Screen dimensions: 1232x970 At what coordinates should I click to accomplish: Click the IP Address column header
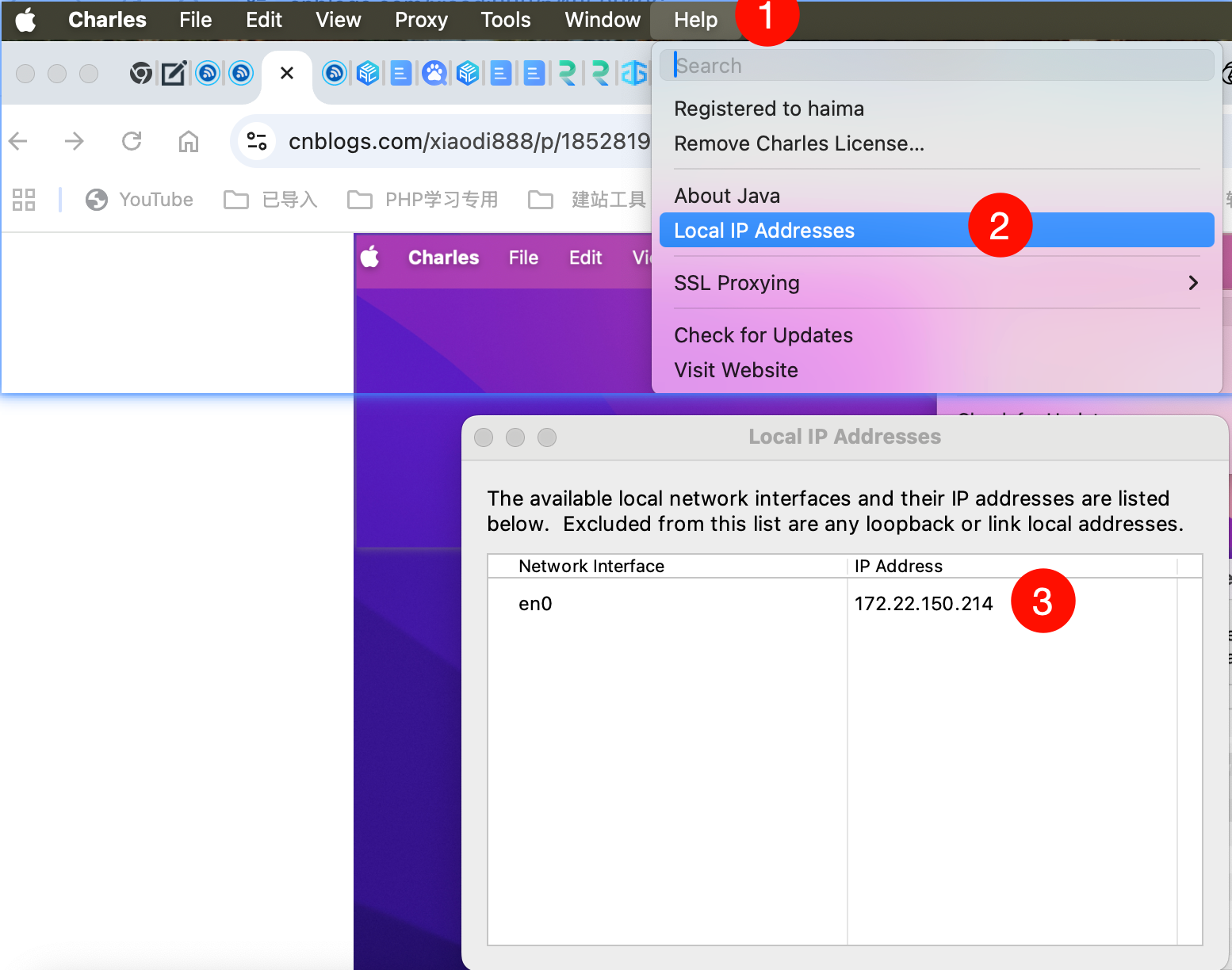coord(1012,566)
